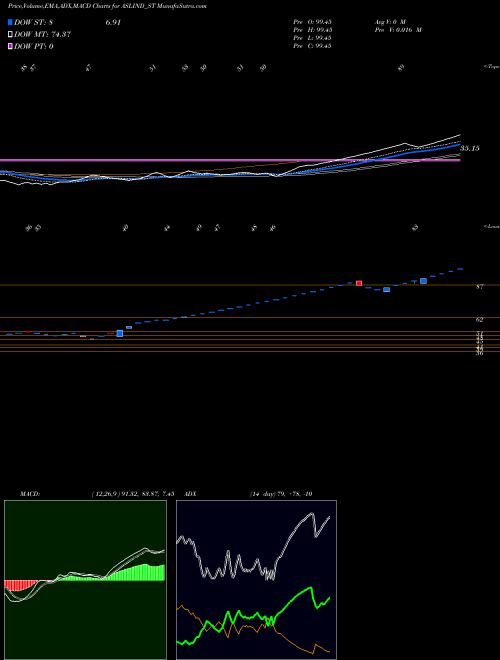Image resolution: width=500 pixels, height=660 pixels.
Task: Click the 87 price level label
Action: coord(479,287)
